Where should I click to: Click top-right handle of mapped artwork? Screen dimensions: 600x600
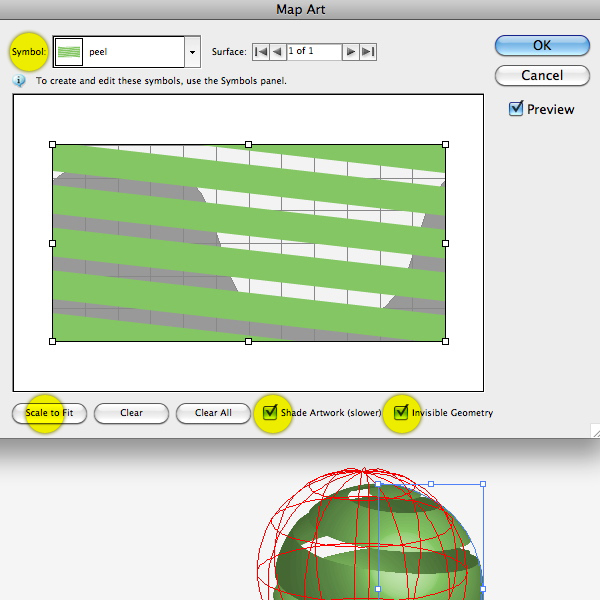tap(445, 144)
